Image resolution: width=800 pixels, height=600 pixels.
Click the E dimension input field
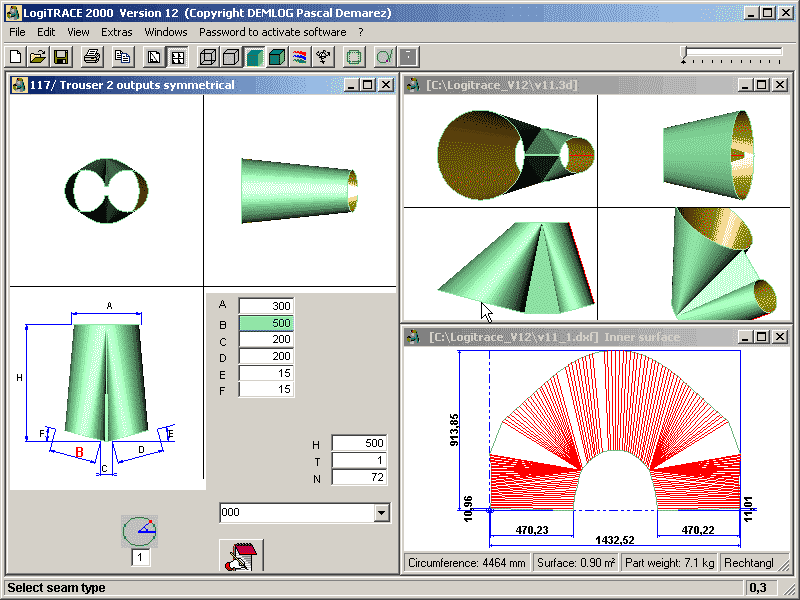[266, 373]
